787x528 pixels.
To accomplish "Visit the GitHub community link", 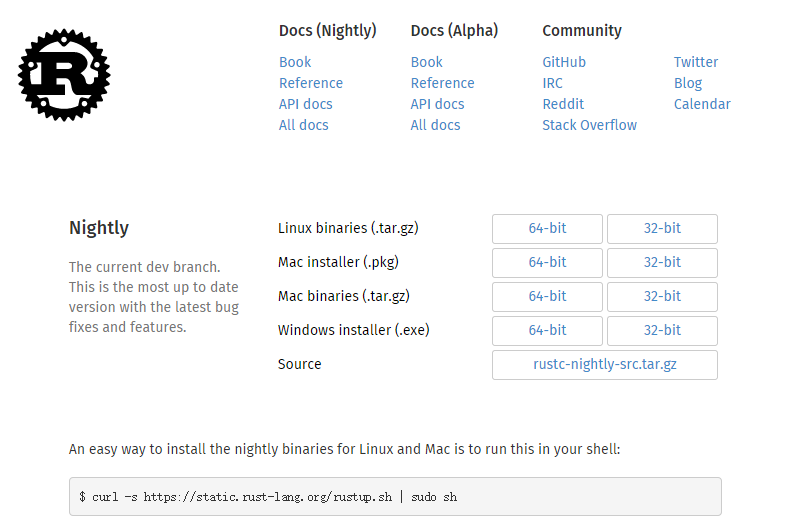I will click(564, 62).
